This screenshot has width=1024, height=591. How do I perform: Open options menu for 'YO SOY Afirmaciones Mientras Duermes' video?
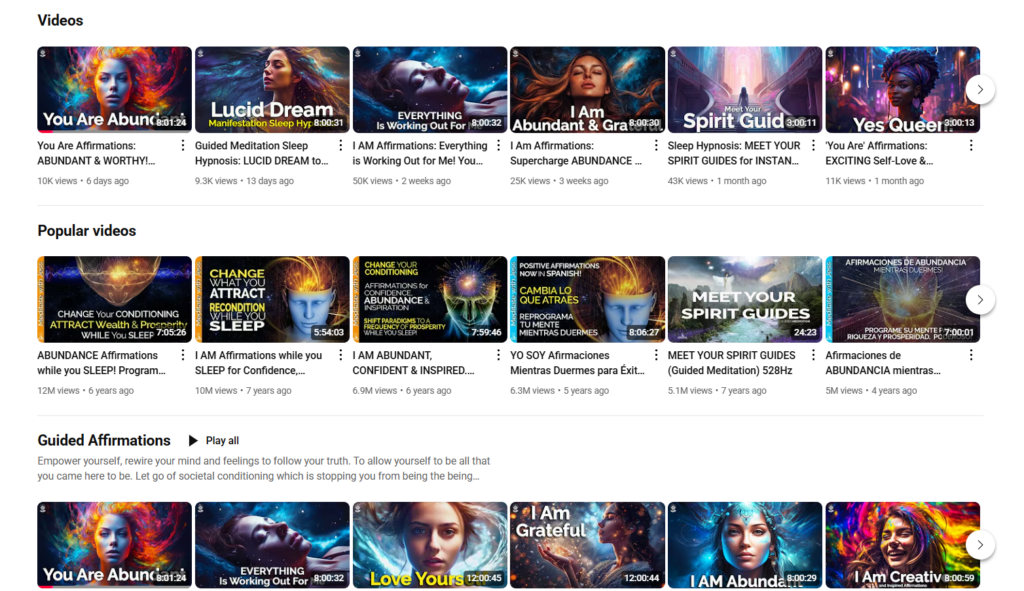click(656, 355)
